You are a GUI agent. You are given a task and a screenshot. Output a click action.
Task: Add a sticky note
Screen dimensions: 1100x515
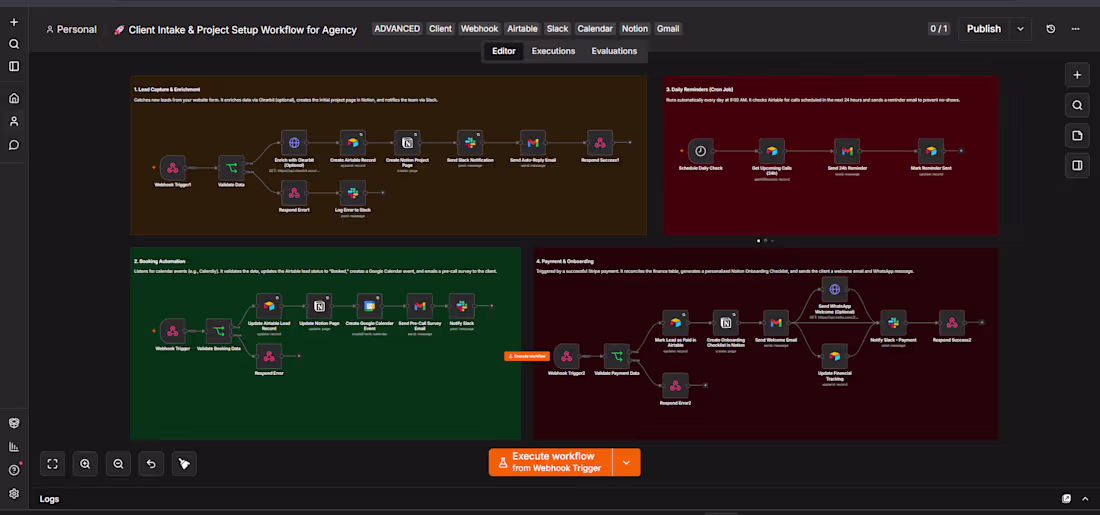pyautogui.click(x=1077, y=135)
